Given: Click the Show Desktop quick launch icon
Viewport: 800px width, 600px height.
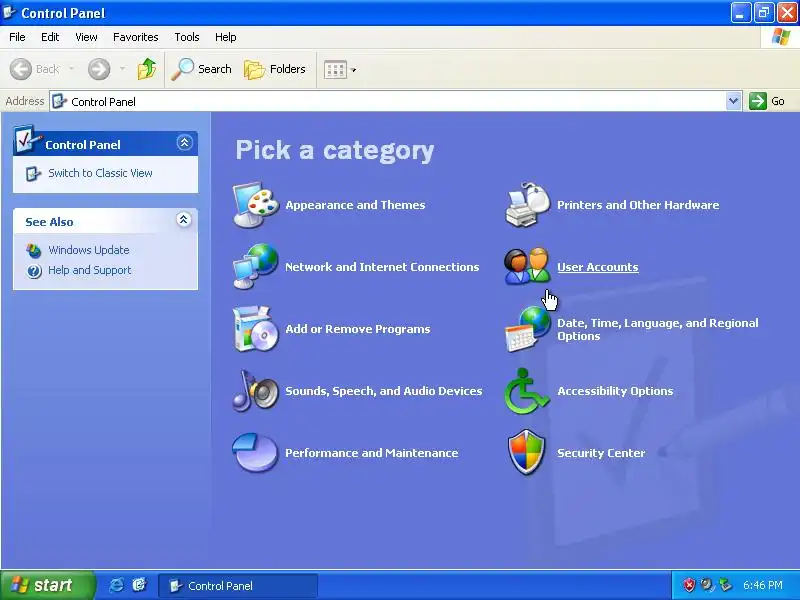Looking at the screenshot, I should (139, 585).
